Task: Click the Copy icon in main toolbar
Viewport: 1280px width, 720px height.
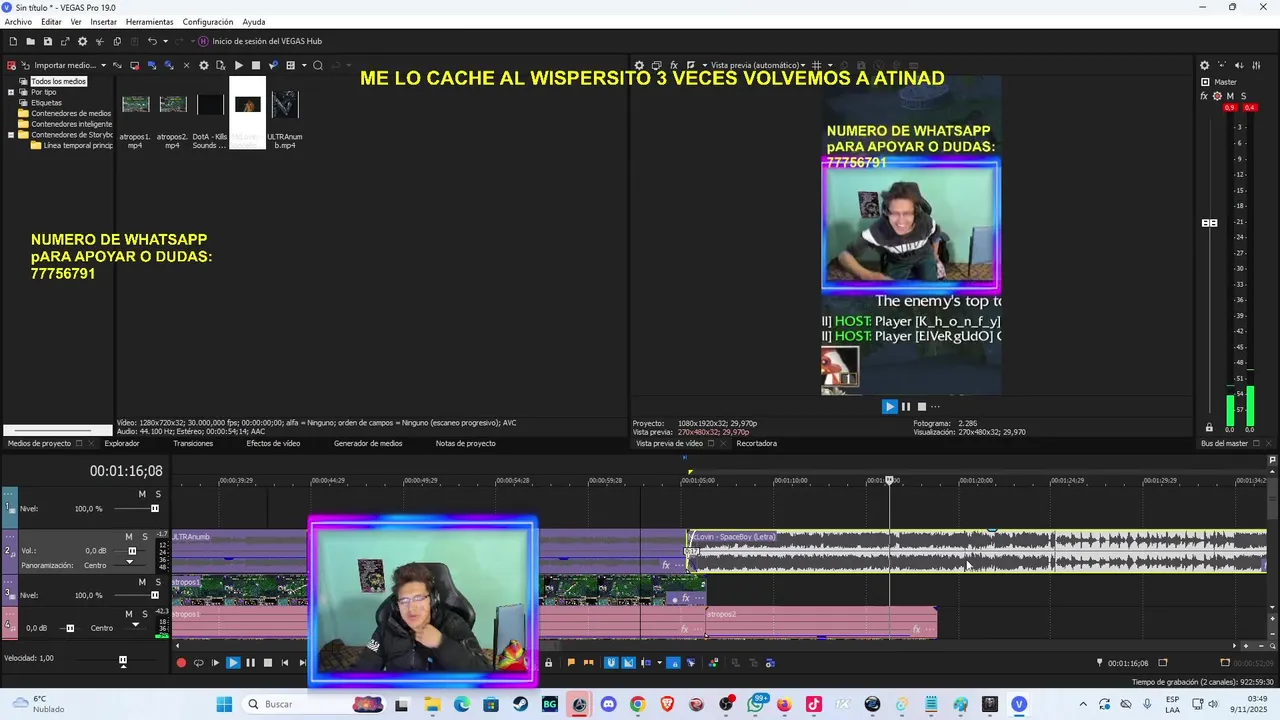Action: pyautogui.click(x=117, y=41)
